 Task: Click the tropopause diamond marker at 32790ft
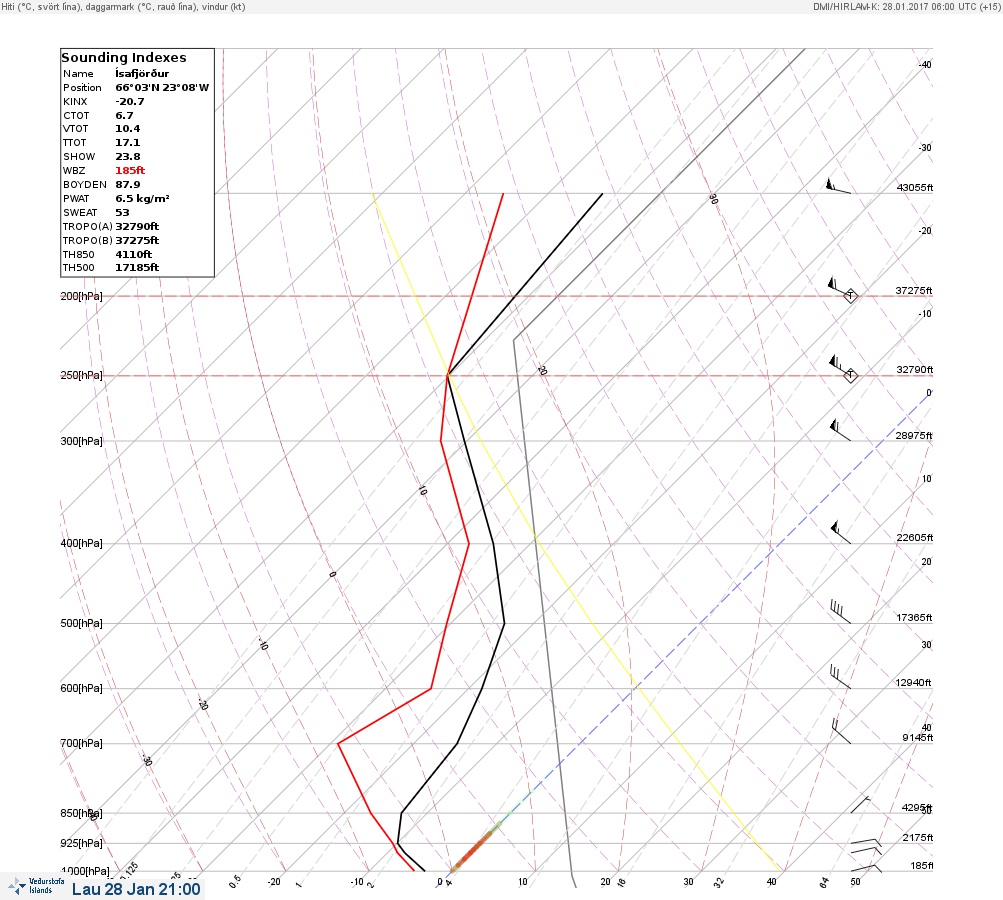tap(850, 375)
